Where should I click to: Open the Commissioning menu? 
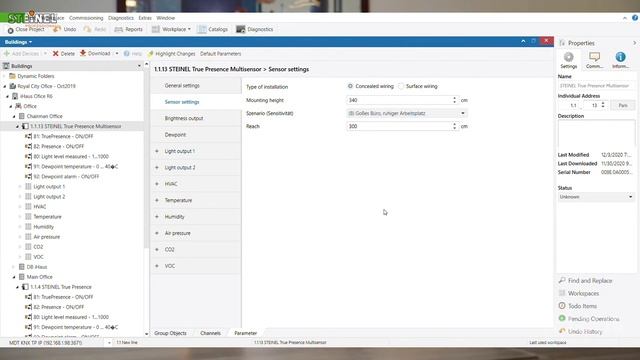tap(86, 18)
